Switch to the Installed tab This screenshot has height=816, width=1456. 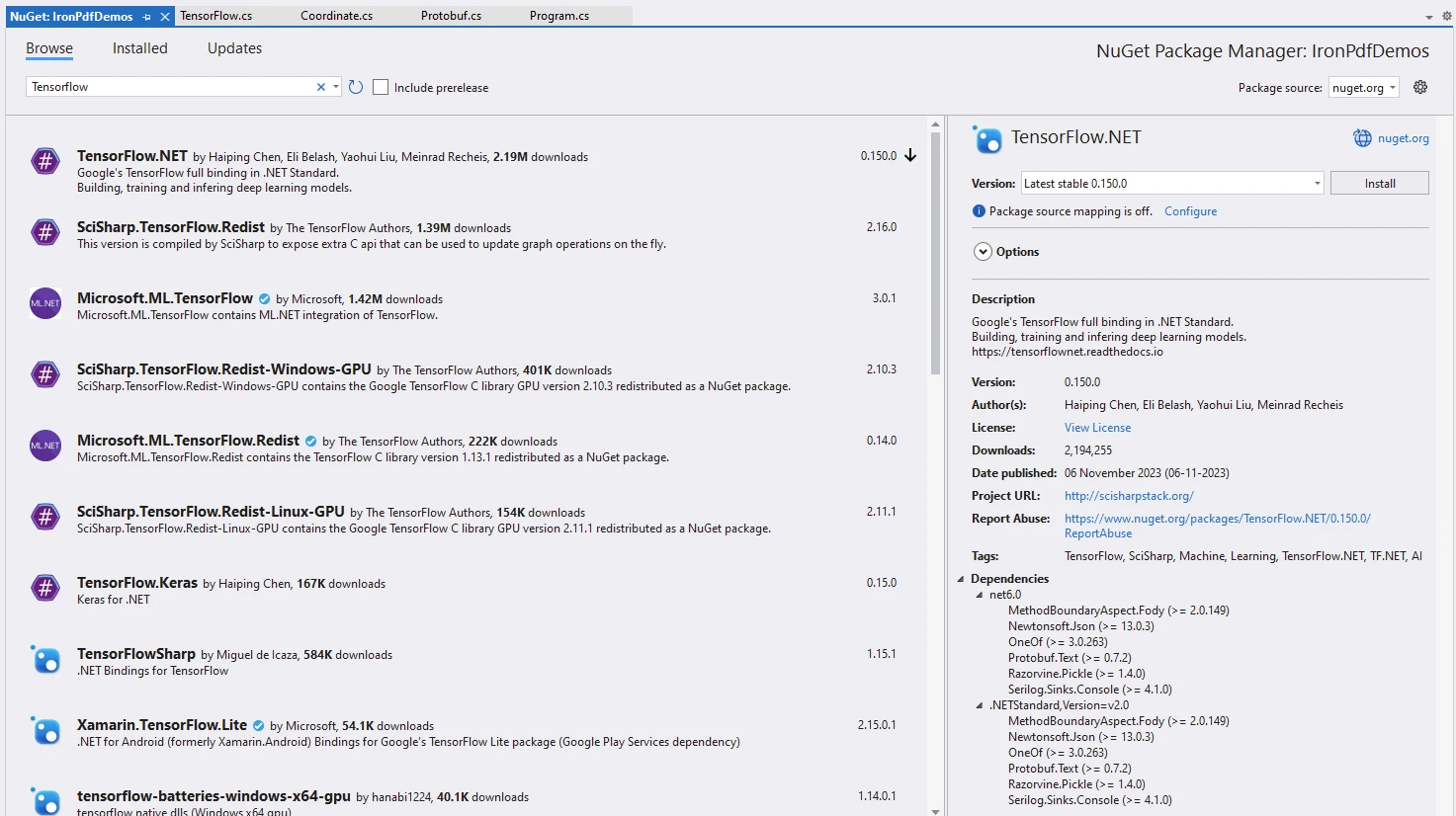tap(140, 48)
